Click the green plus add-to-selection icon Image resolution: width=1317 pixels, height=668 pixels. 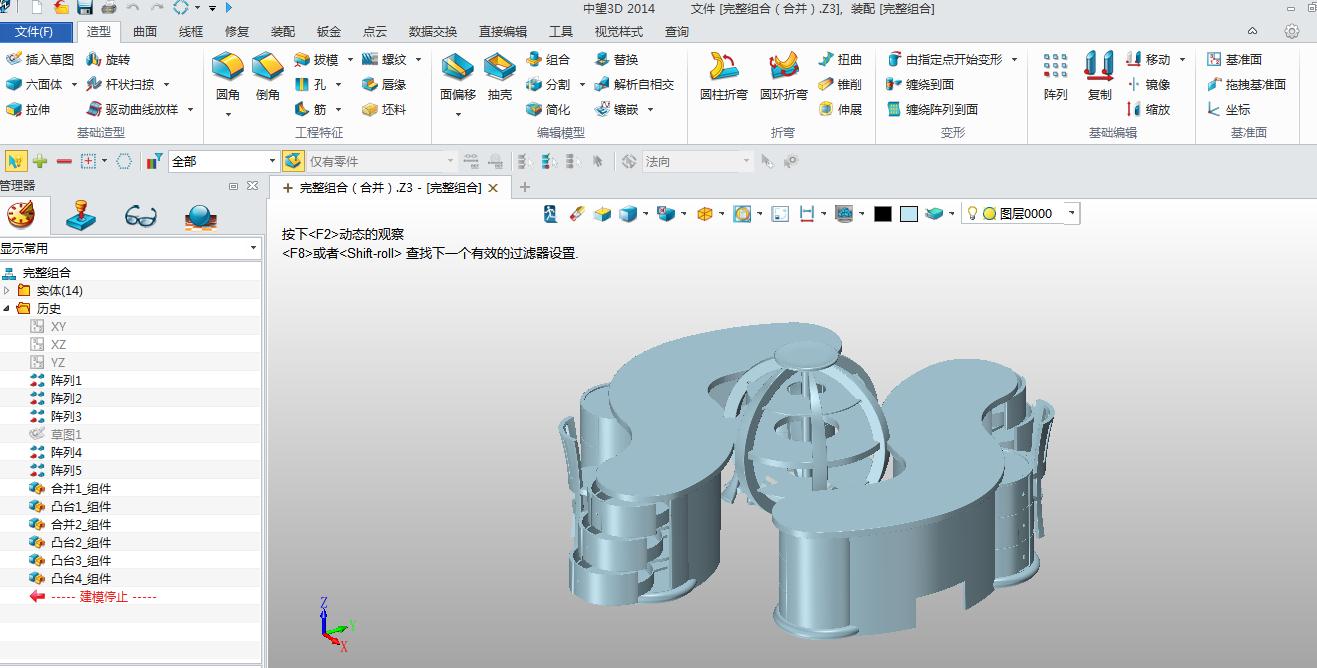[40, 161]
